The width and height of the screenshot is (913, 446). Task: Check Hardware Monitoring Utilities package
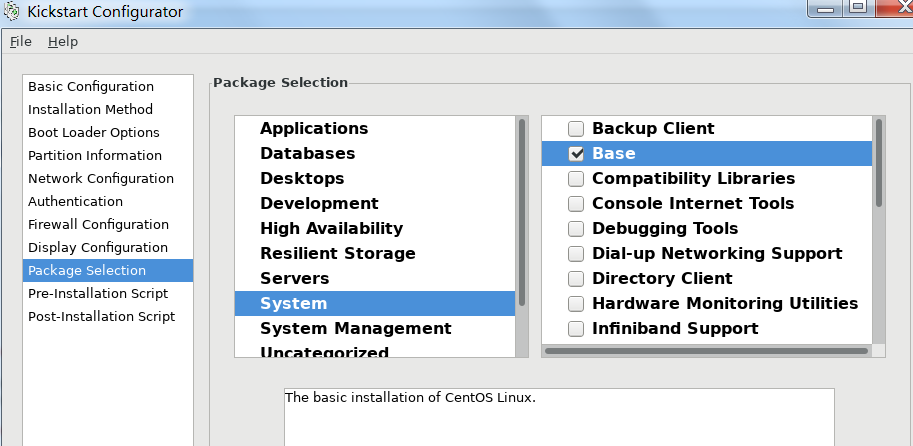[x=576, y=303]
